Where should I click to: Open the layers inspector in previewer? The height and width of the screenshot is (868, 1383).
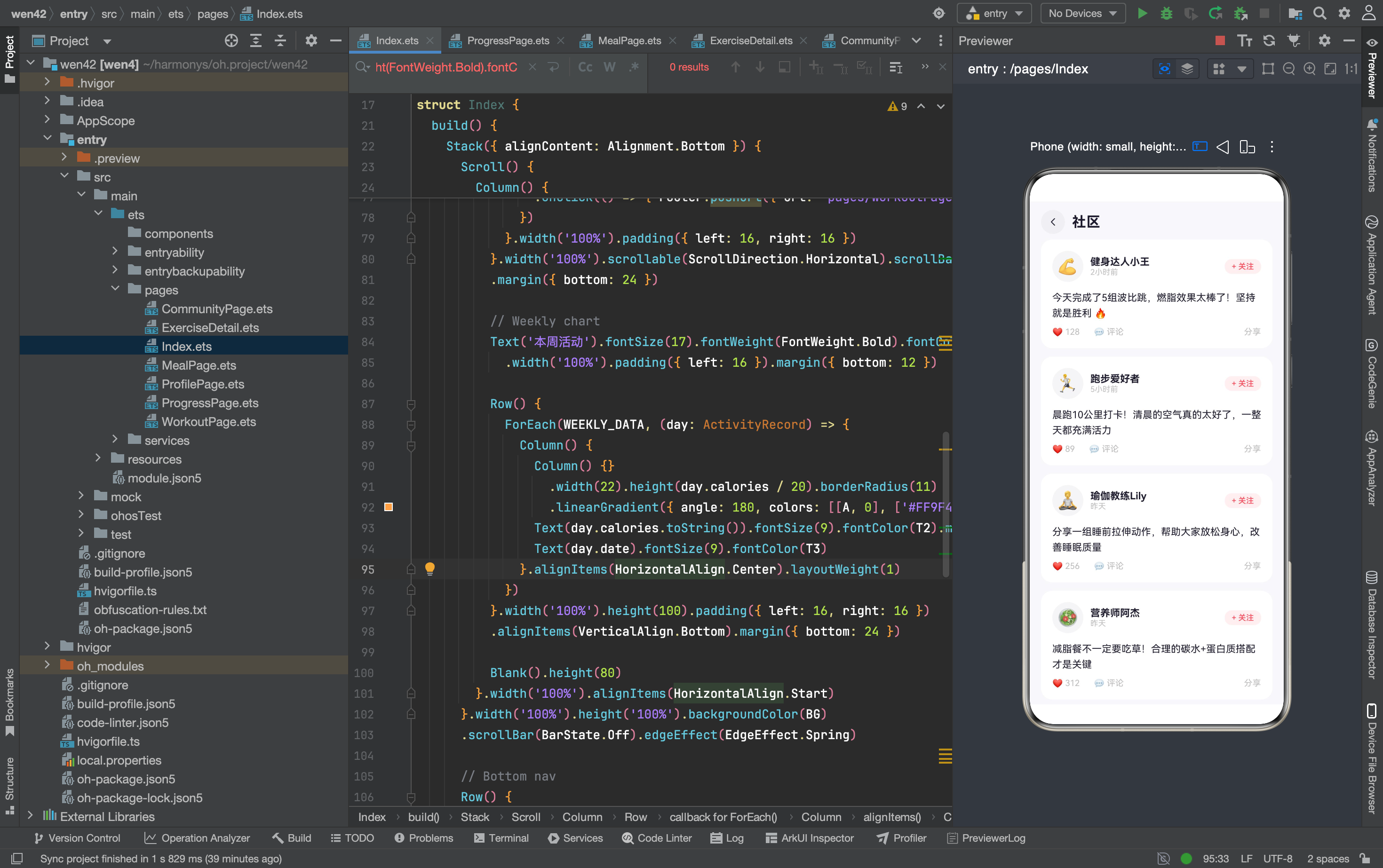tap(1187, 69)
